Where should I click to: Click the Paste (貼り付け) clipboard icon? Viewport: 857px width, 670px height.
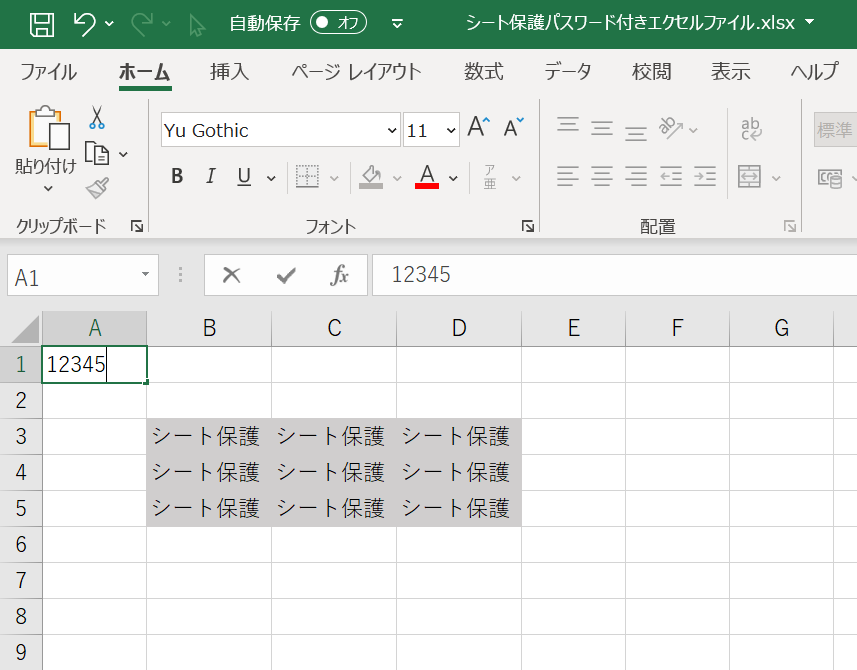[49, 128]
